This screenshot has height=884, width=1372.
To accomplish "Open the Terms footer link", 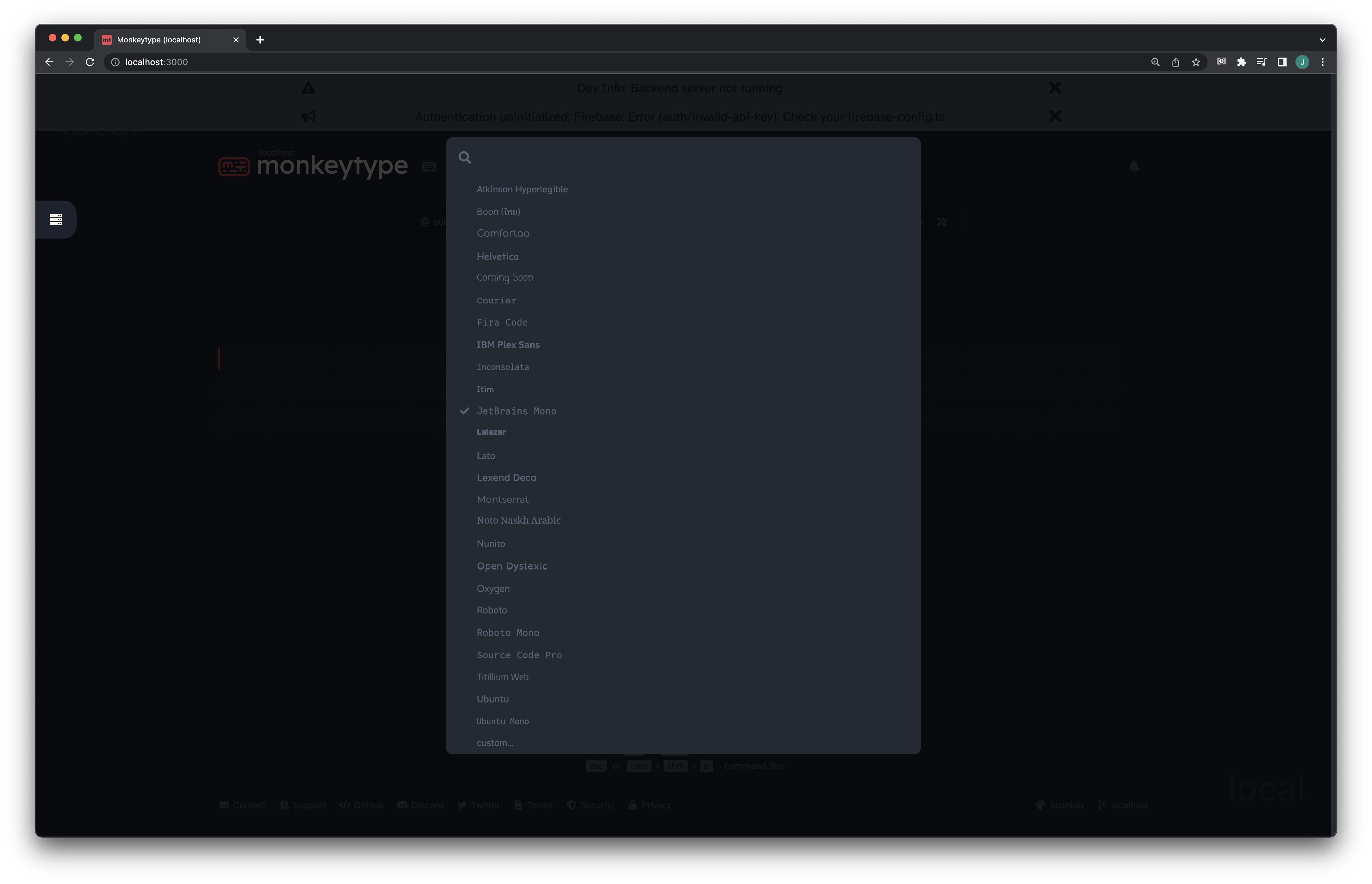I will click(x=533, y=805).
